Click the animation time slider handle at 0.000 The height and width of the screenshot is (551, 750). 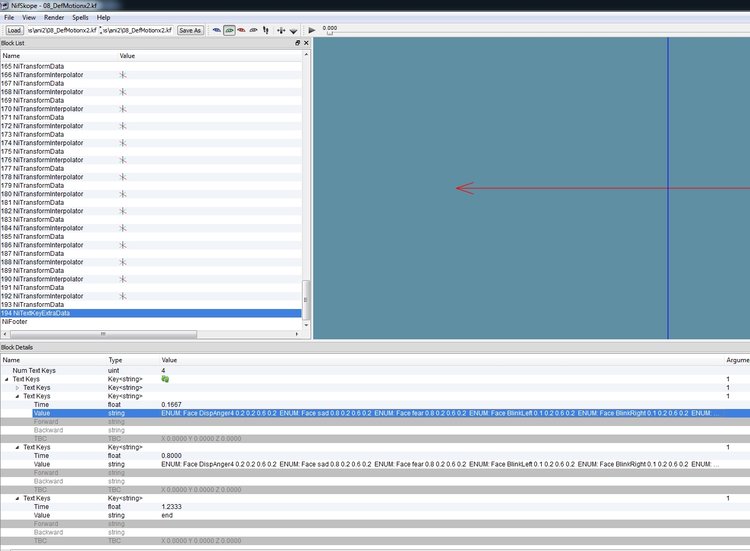click(330, 33)
